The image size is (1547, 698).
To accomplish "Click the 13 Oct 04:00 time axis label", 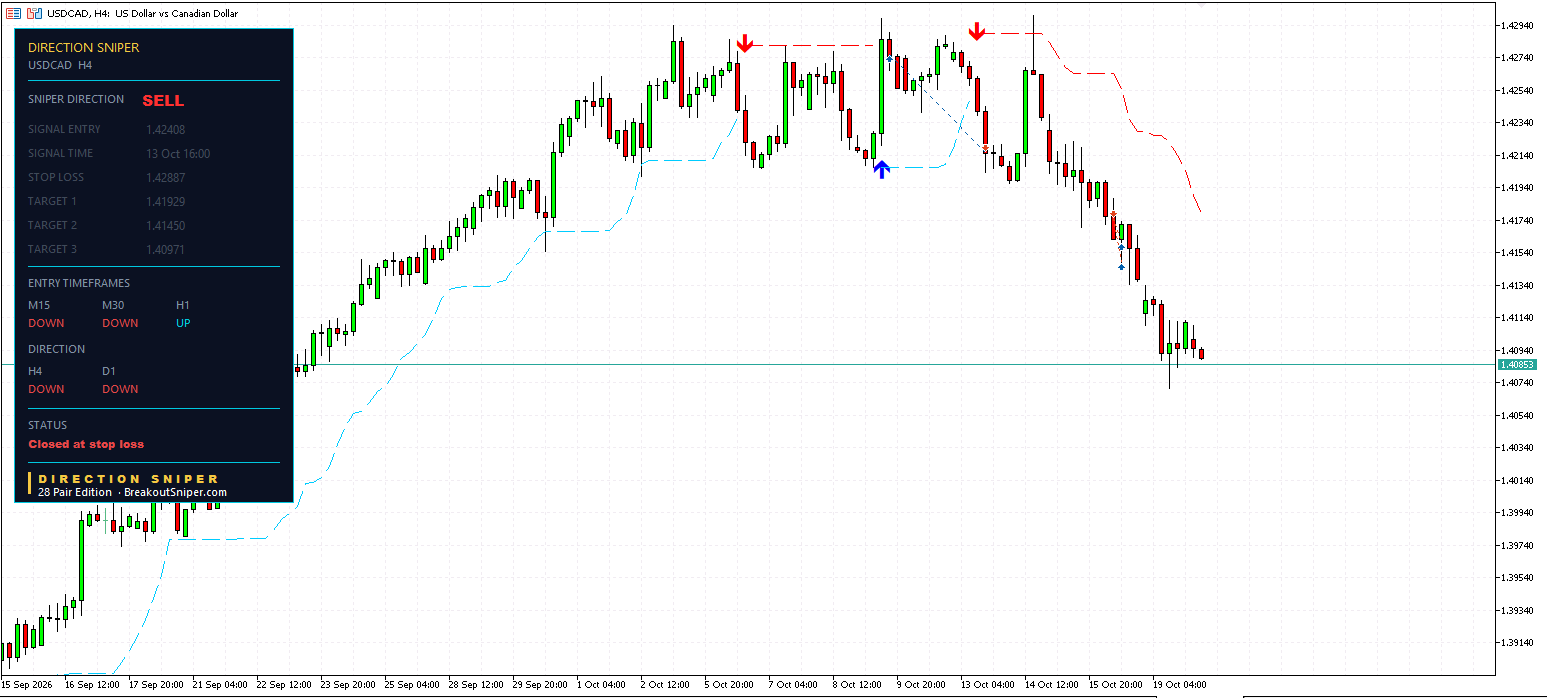I will (988, 685).
